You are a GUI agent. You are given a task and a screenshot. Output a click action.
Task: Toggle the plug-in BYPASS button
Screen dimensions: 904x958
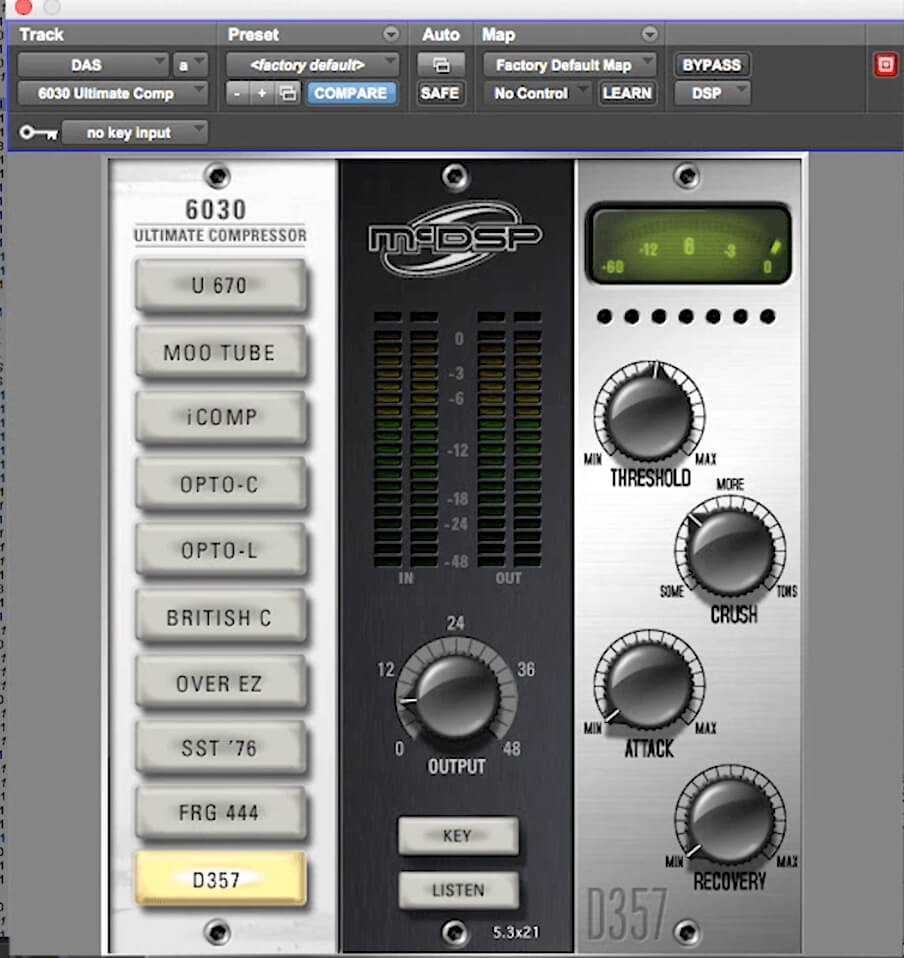click(x=712, y=65)
